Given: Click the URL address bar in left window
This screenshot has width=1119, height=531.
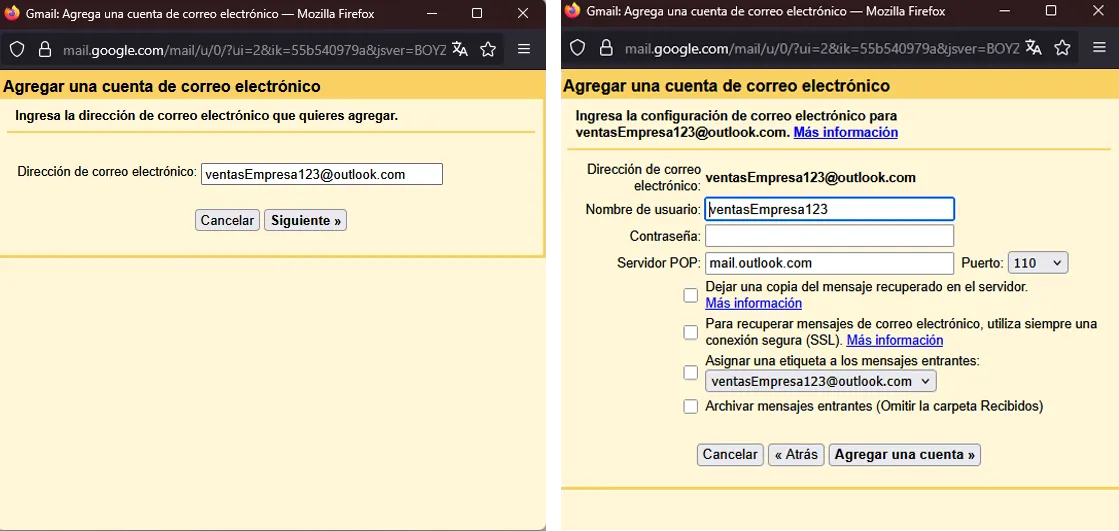Looking at the screenshot, I should click(254, 49).
